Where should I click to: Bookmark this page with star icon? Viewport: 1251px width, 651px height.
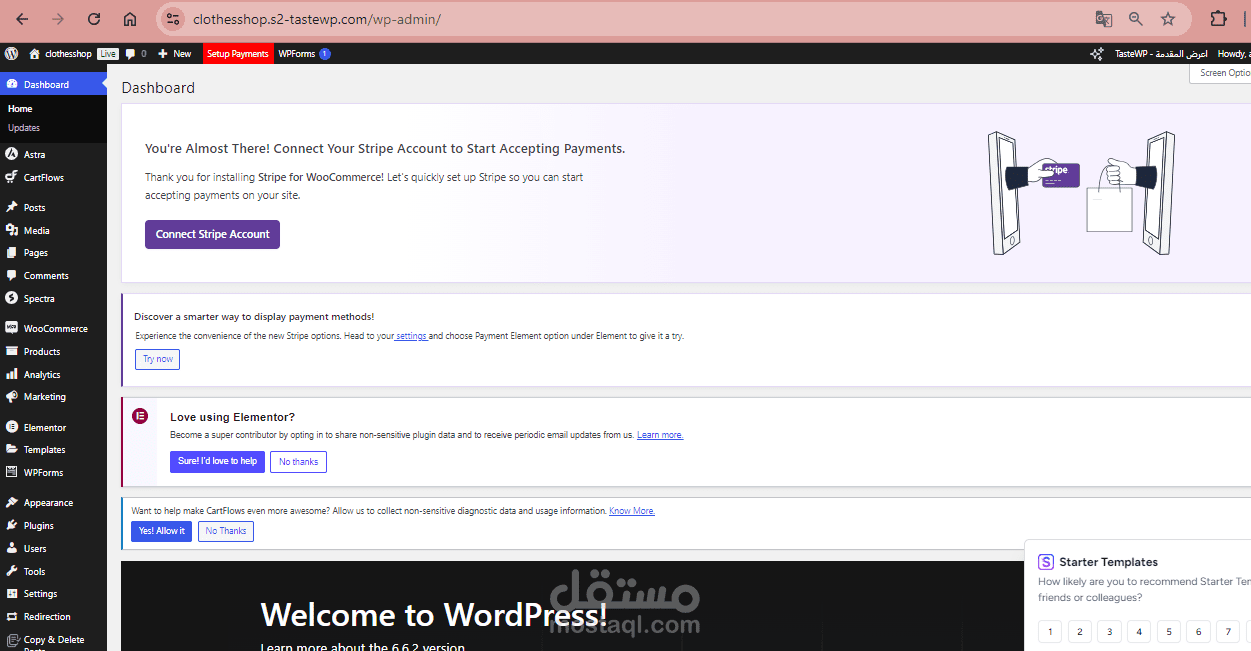click(1168, 19)
